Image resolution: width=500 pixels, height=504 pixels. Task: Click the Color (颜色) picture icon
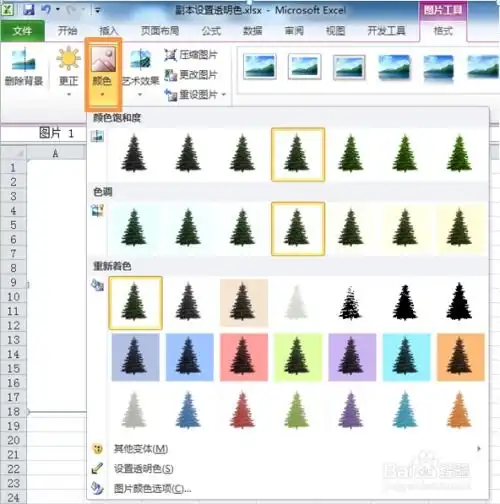coord(103,59)
